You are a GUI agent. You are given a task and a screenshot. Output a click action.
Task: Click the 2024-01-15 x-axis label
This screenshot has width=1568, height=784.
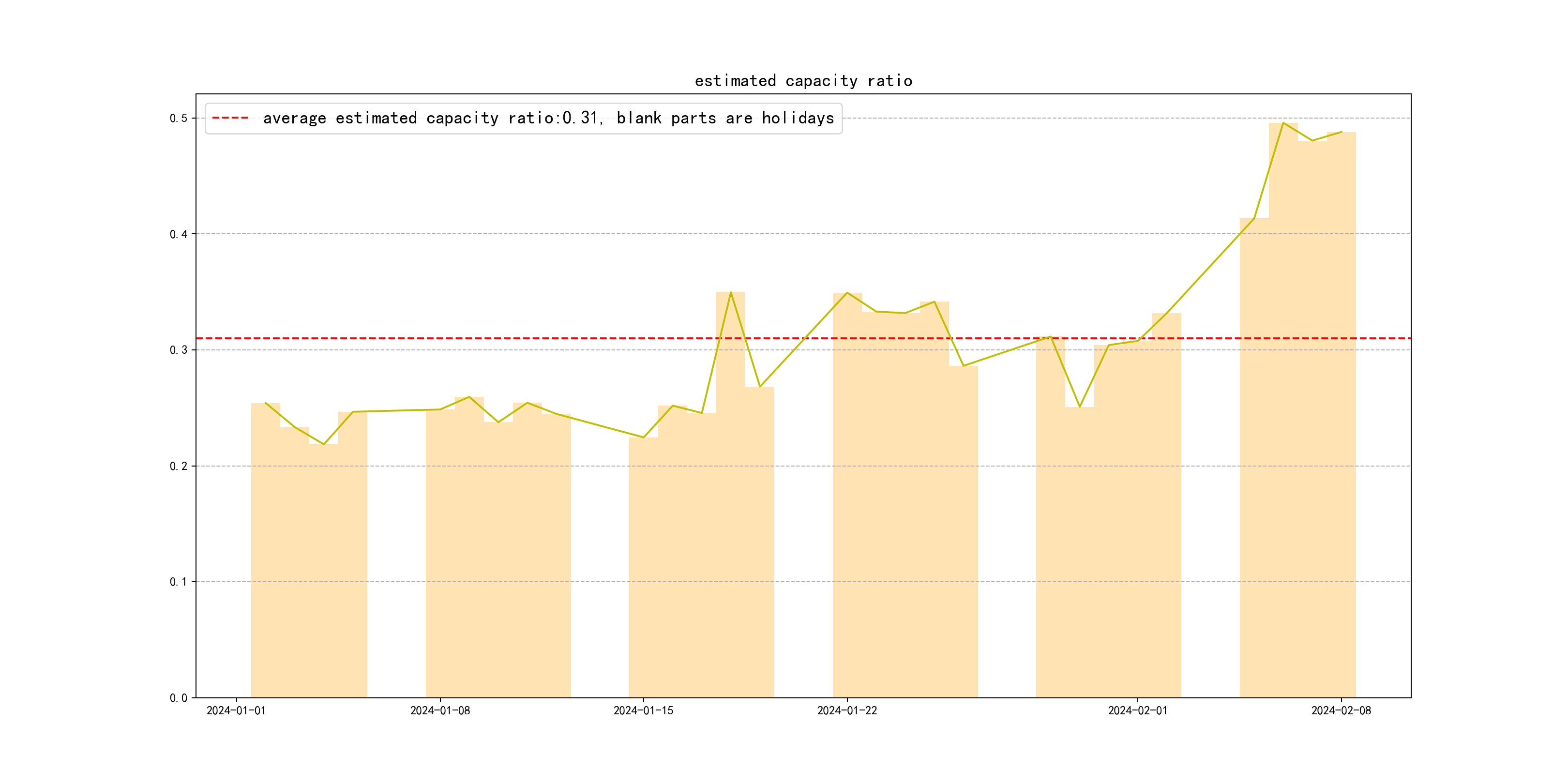click(643, 710)
